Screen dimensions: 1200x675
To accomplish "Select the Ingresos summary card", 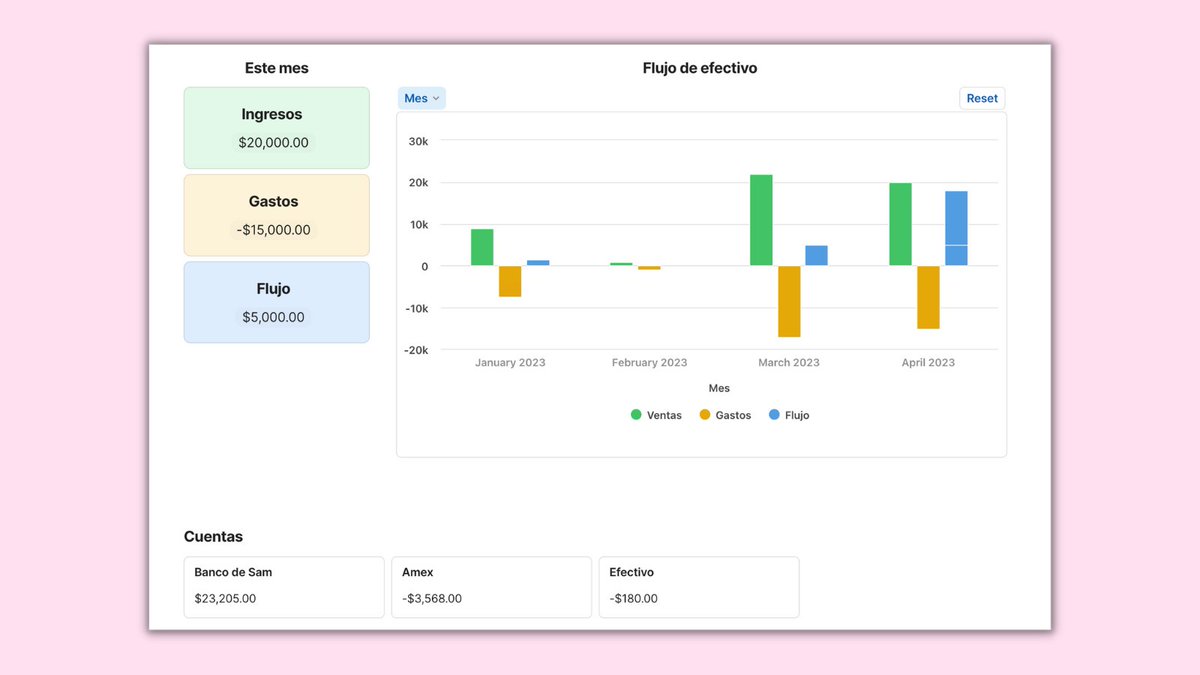I will coord(276,128).
